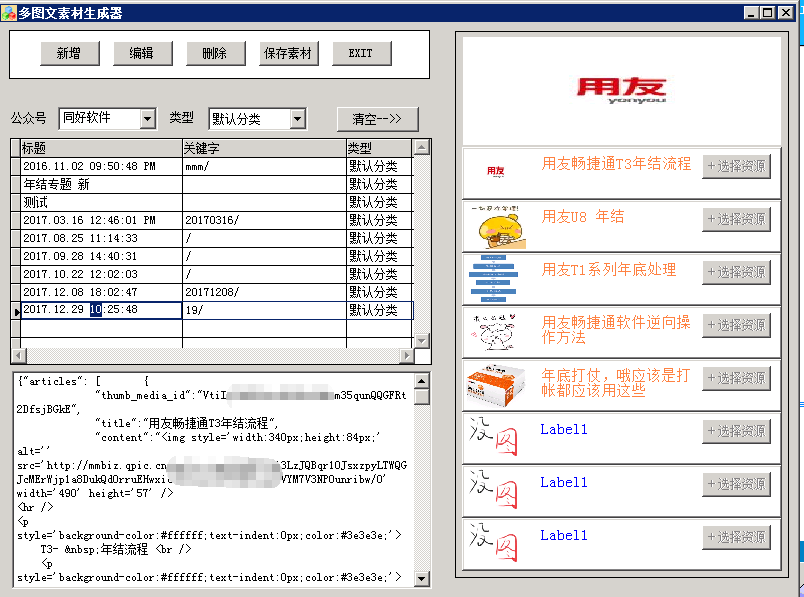Maximize the 多图文素材生成器 window
The height and width of the screenshot is (597, 804).
click(x=768, y=13)
